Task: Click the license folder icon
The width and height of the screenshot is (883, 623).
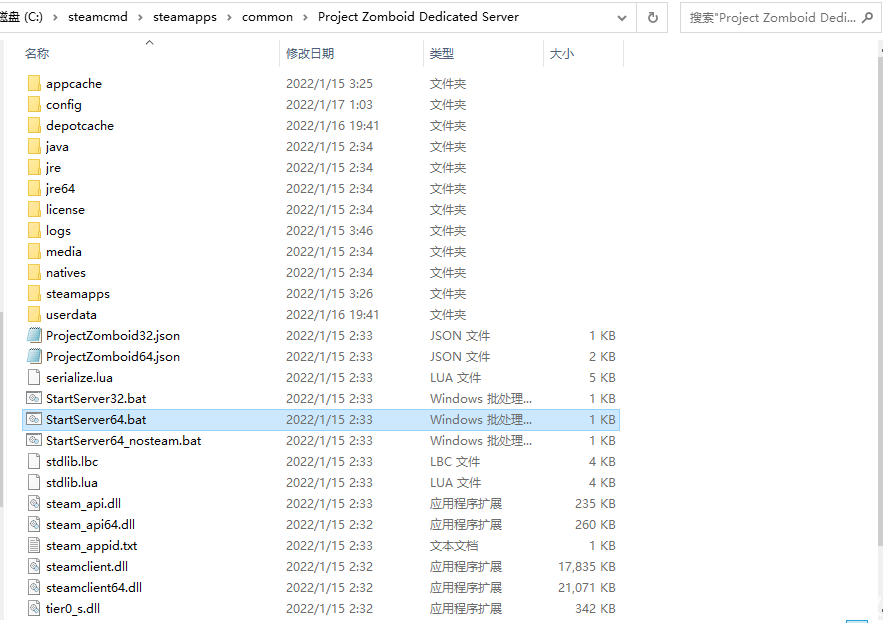Action: (34, 210)
